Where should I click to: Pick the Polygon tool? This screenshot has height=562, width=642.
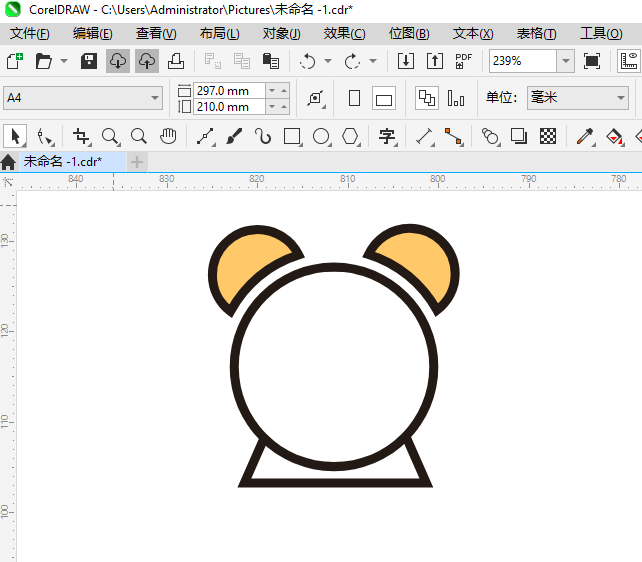tap(350, 136)
